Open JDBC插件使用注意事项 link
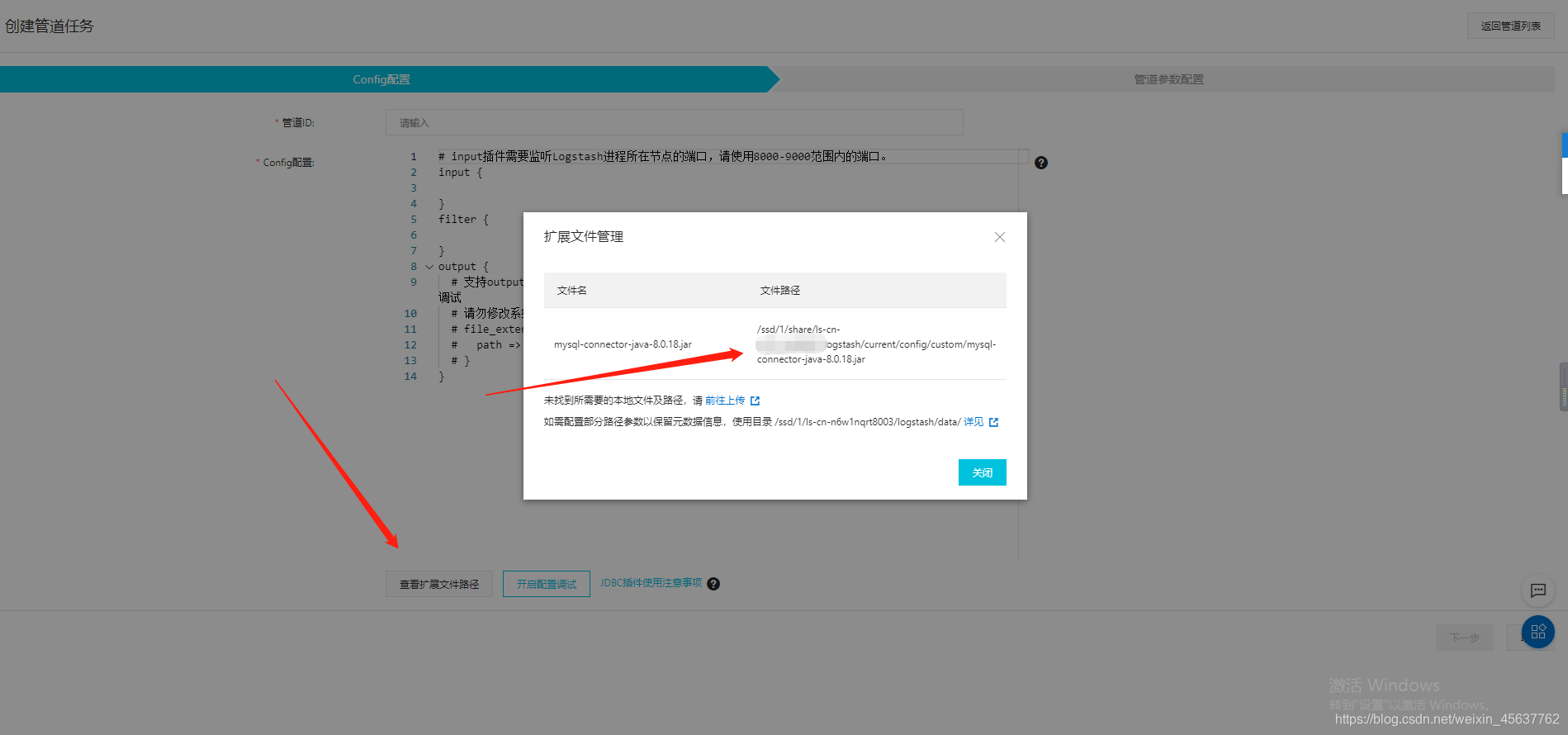Image resolution: width=1568 pixels, height=735 pixels. point(651,583)
